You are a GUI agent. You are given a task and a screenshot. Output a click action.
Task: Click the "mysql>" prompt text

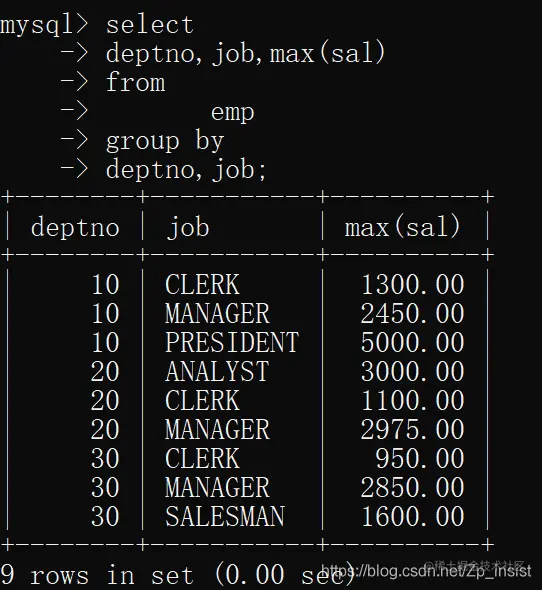tap(44, 26)
